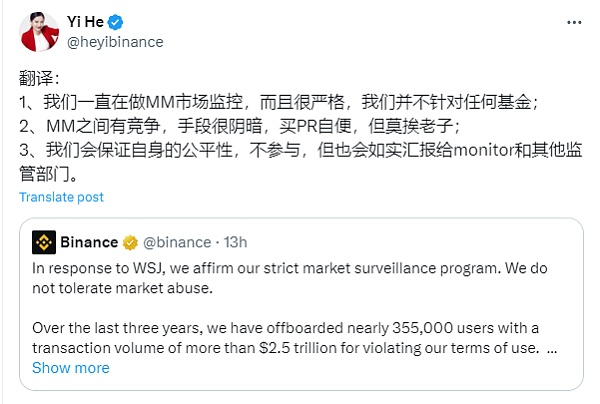
Task: Click Yi He's profile photo
Action: [38, 31]
